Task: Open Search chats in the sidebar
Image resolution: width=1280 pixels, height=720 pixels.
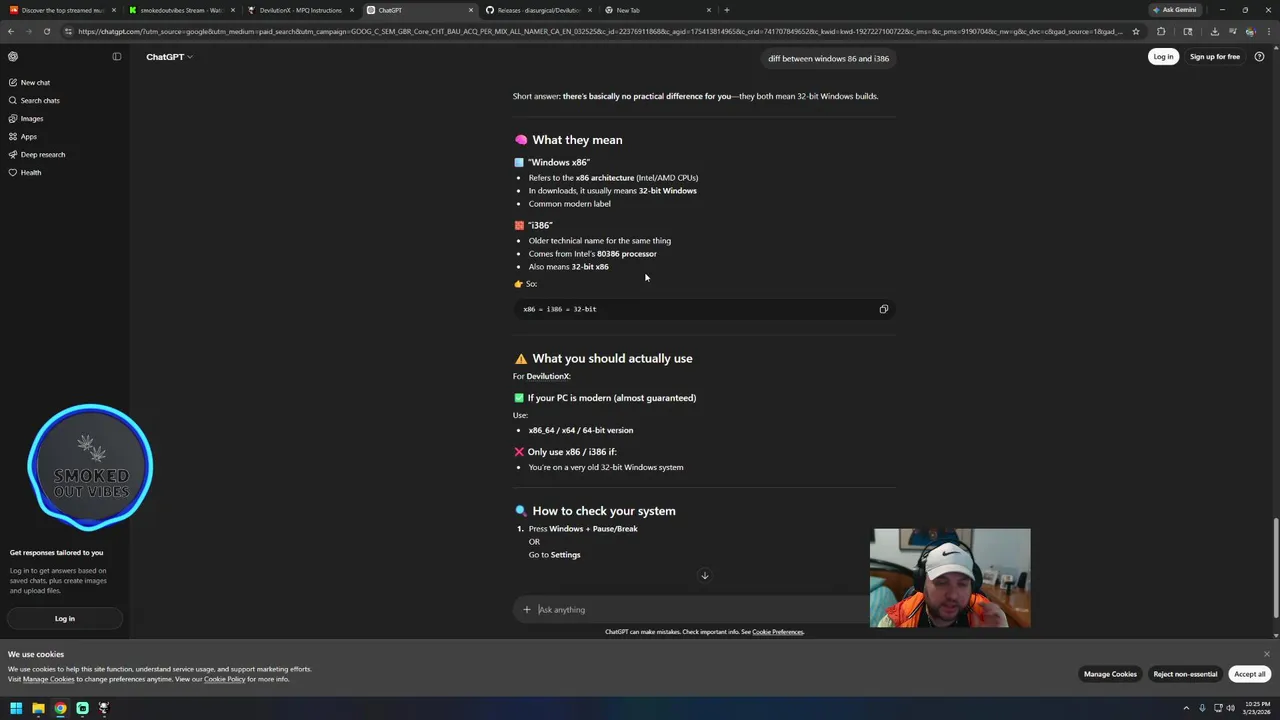Action: pyautogui.click(x=40, y=101)
